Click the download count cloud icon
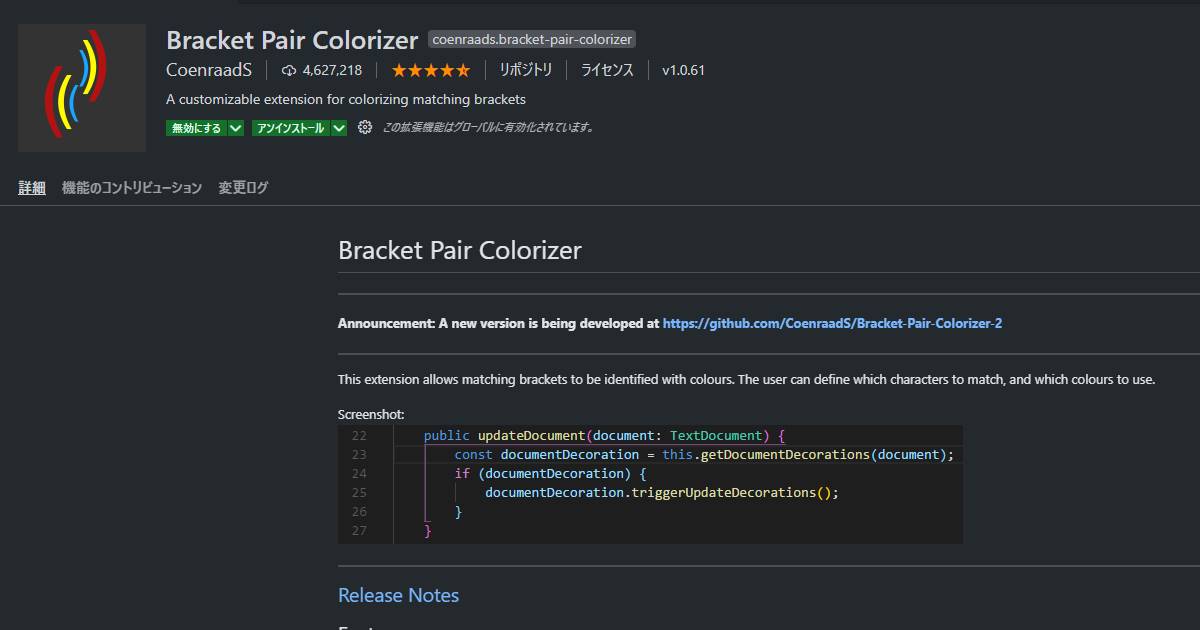This screenshot has width=1200, height=630. point(289,70)
